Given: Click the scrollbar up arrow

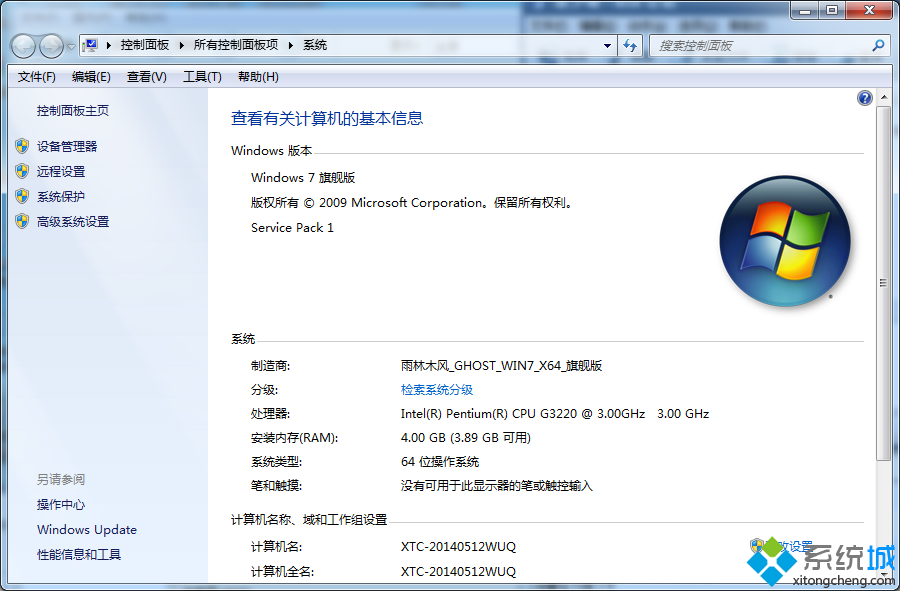Looking at the screenshot, I should coord(883,97).
